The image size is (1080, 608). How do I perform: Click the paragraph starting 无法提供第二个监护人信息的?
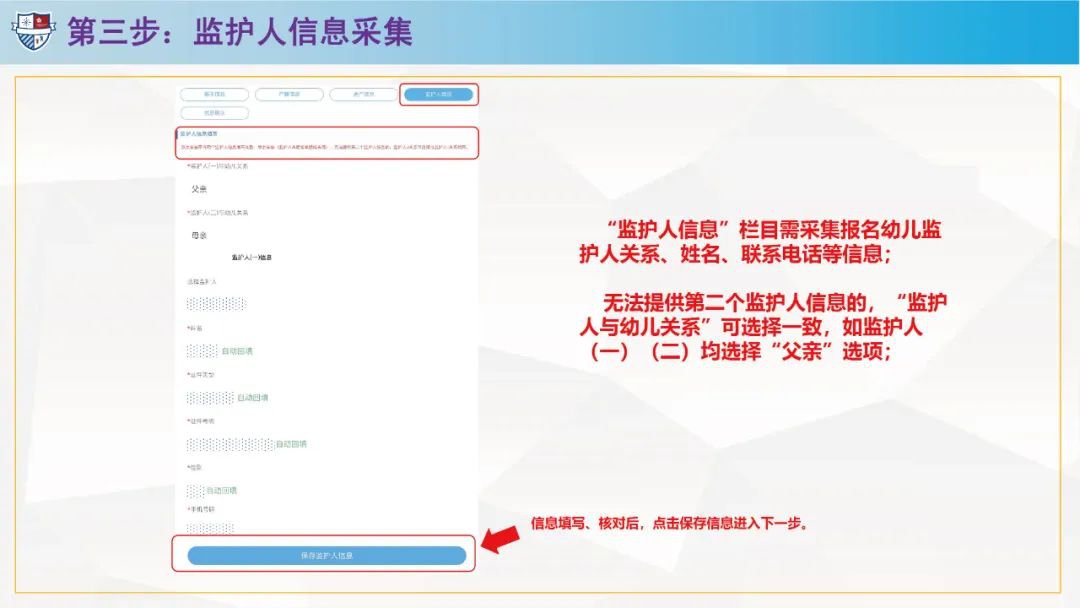(x=763, y=327)
